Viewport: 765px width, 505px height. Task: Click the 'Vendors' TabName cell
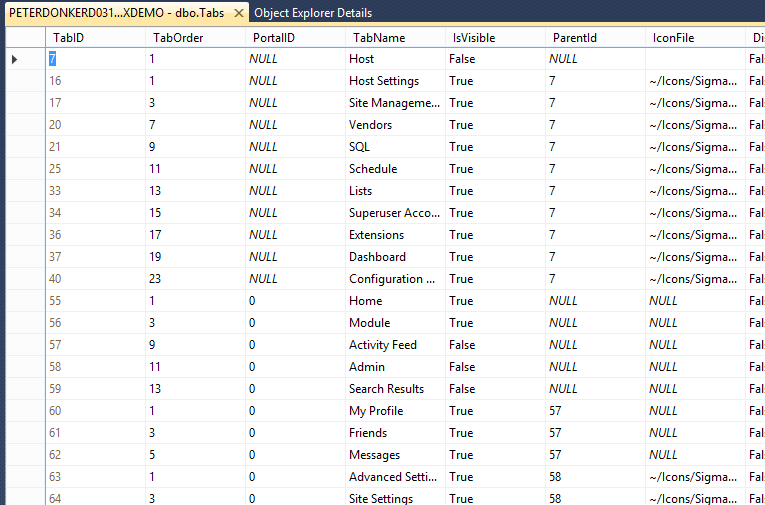click(x=395, y=125)
